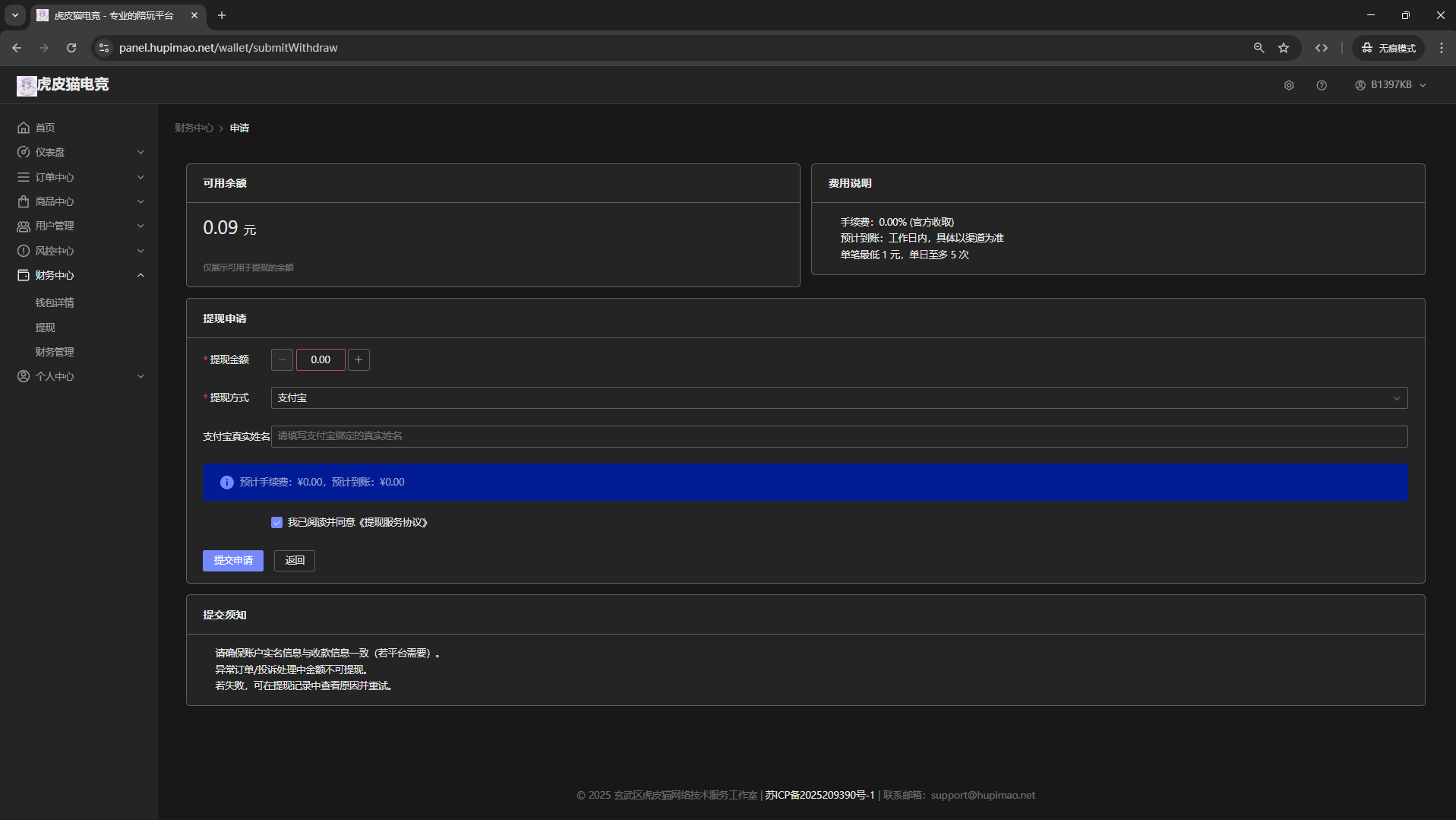Viewport: 1456px width, 820px height.
Task: Toggle the 我已阅读并同意 agreement checkbox
Action: (276, 522)
